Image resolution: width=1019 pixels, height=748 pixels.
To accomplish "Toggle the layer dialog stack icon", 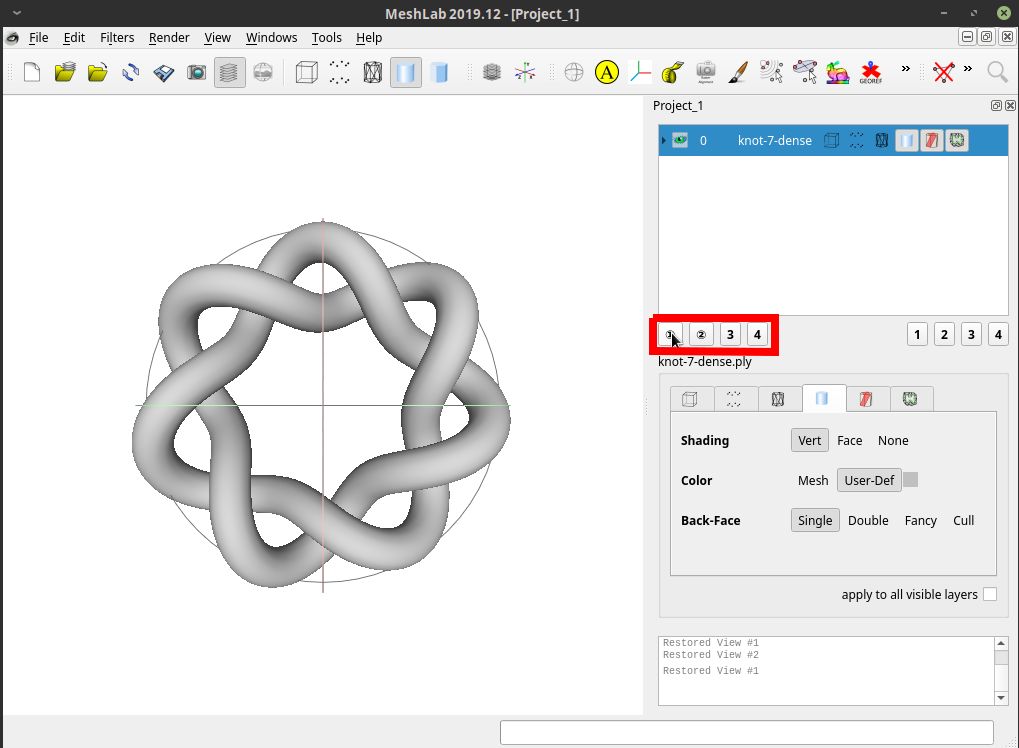I will click(229, 72).
